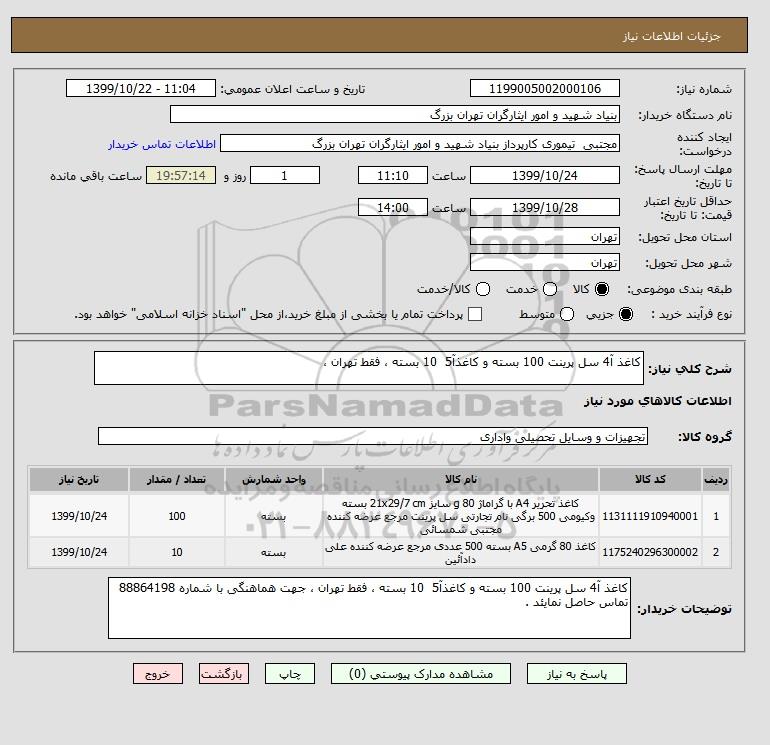
Task: Click the remaining time 19:57:14 field
Action: coord(181,175)
